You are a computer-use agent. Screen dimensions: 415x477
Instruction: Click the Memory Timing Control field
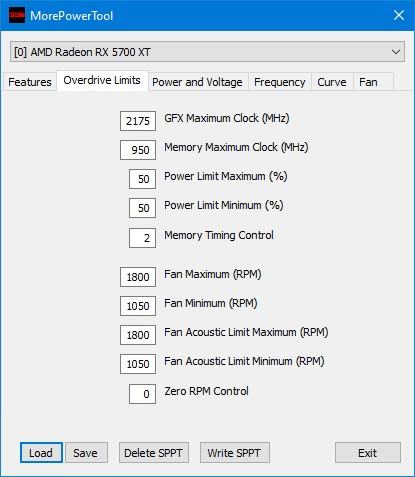pos(142,238)
